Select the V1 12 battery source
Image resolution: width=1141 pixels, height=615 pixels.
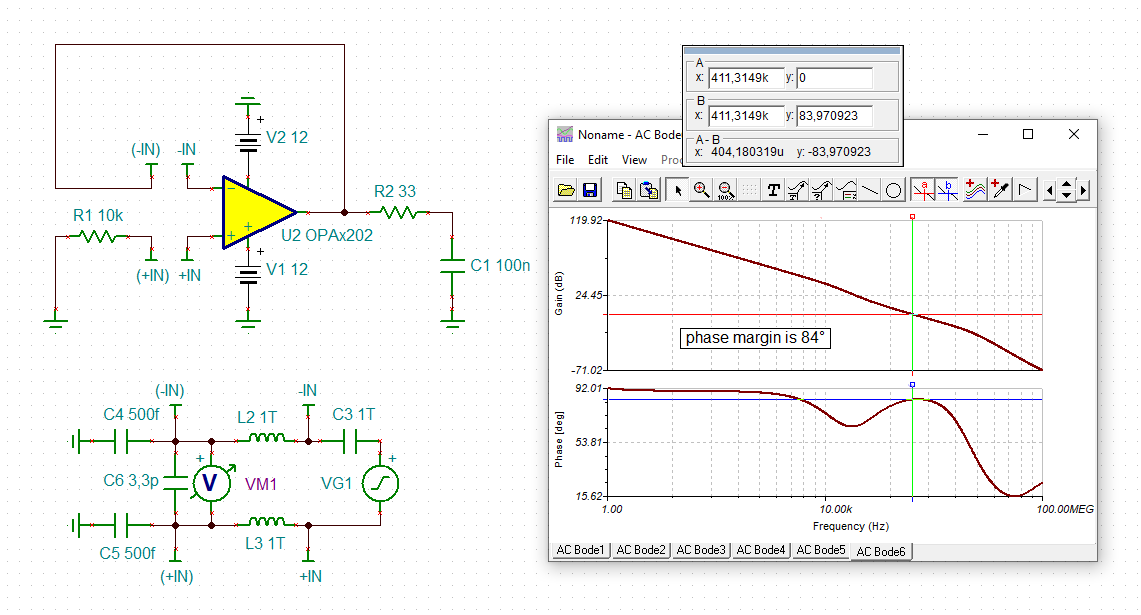248,273
